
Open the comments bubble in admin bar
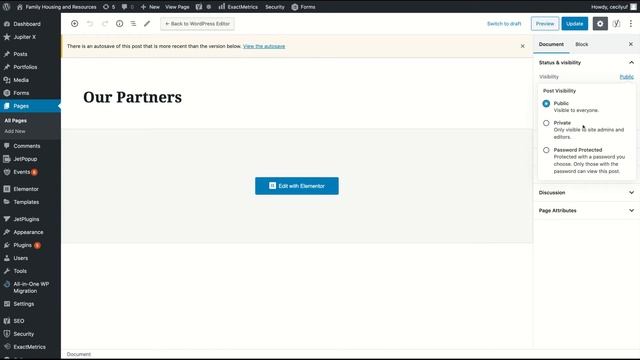coord(128,7)
